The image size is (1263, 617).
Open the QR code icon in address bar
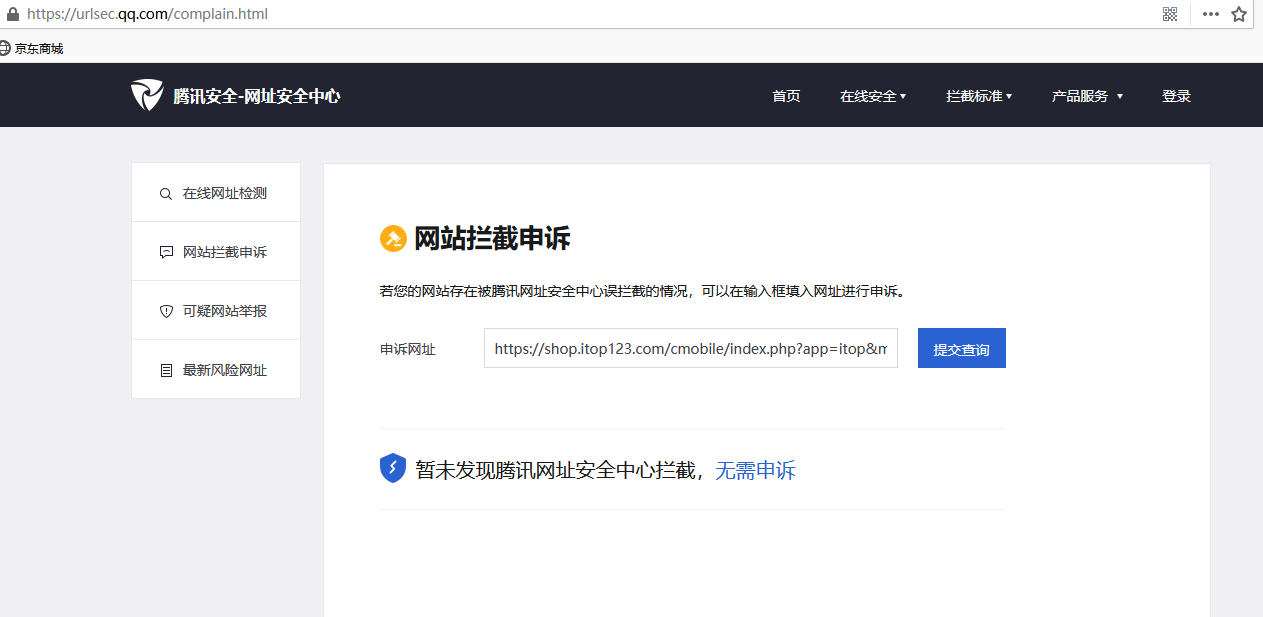point(1170,14)
